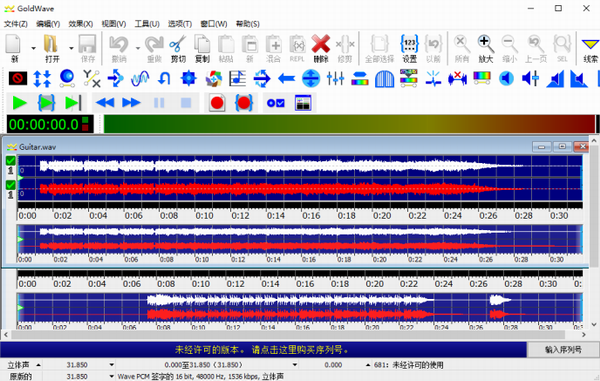Open the equalizer sliders effect icon

pos(335,78)
